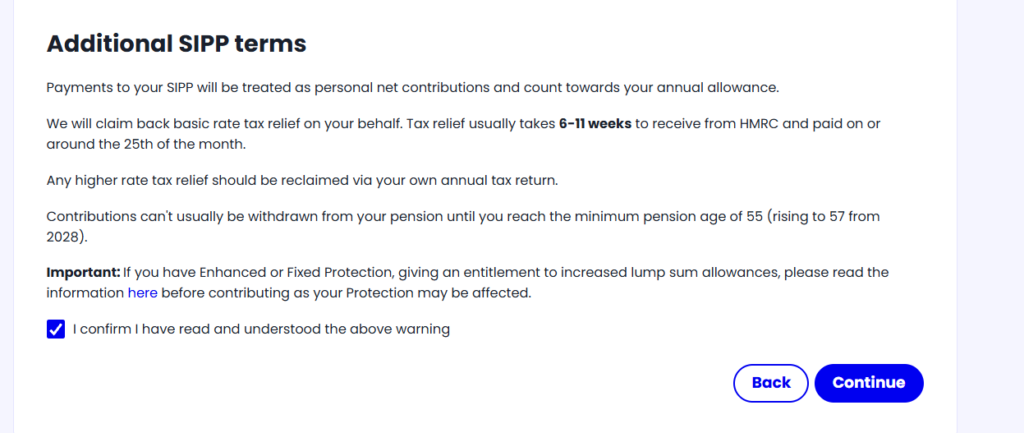The image size is (1024, 433).
Task: Click the 'around the 25th of the month' line
Action: (x=146, y=144)
